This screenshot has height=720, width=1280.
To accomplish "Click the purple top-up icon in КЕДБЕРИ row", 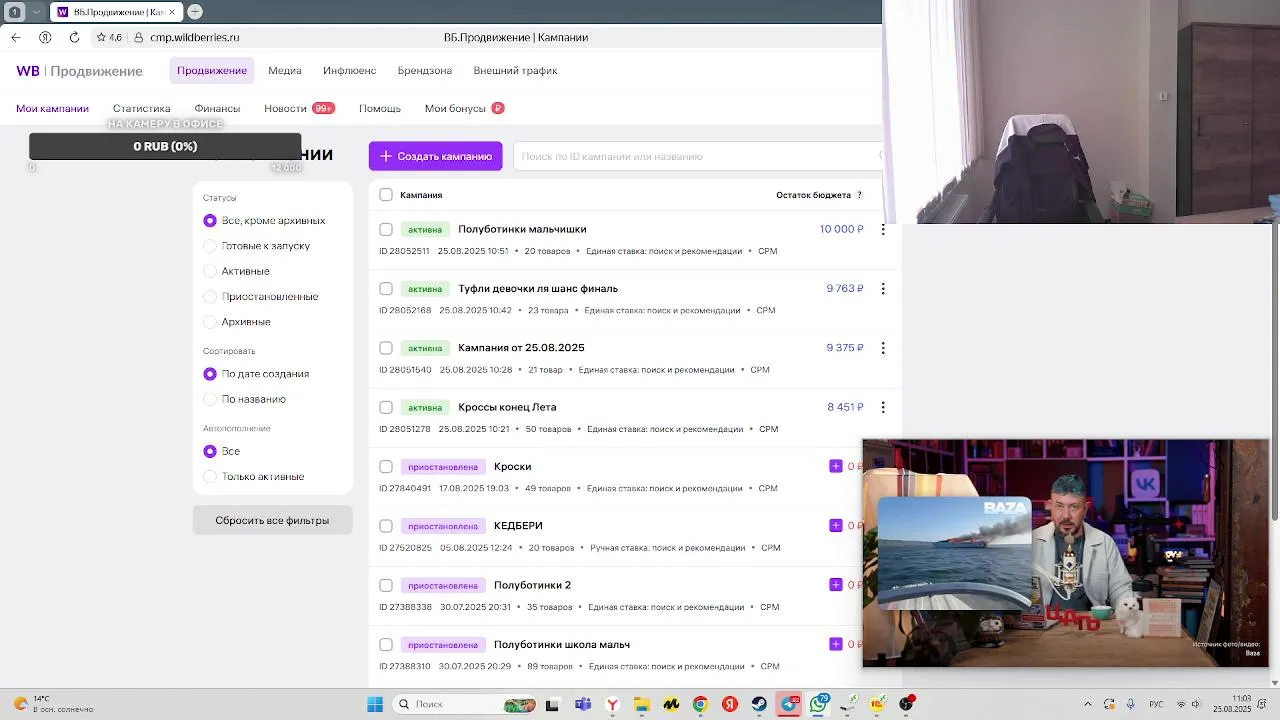I will (x=836, y=525).
